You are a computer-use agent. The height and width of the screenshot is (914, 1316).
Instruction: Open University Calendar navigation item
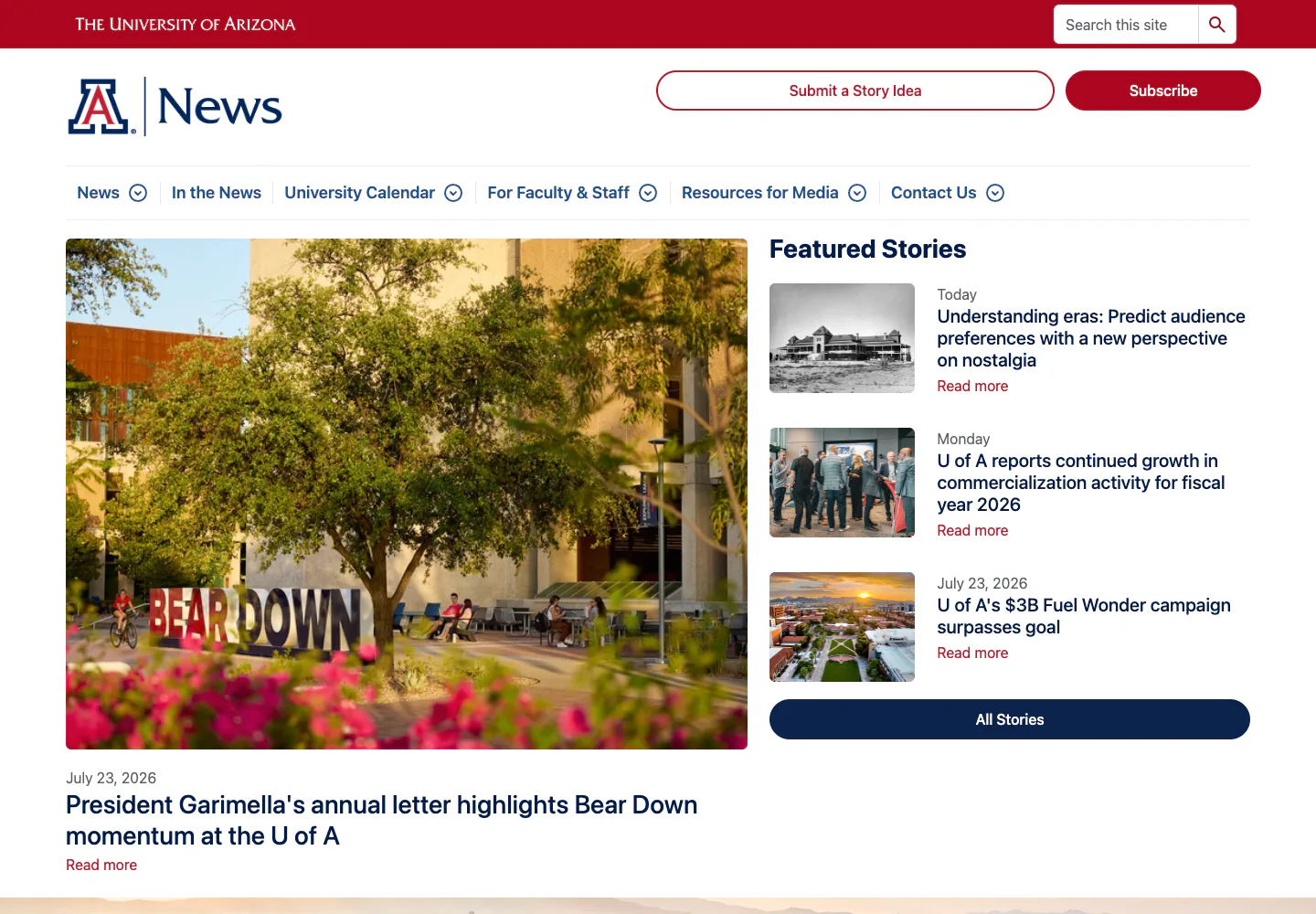pyautogui.click(x=359, y=193)
